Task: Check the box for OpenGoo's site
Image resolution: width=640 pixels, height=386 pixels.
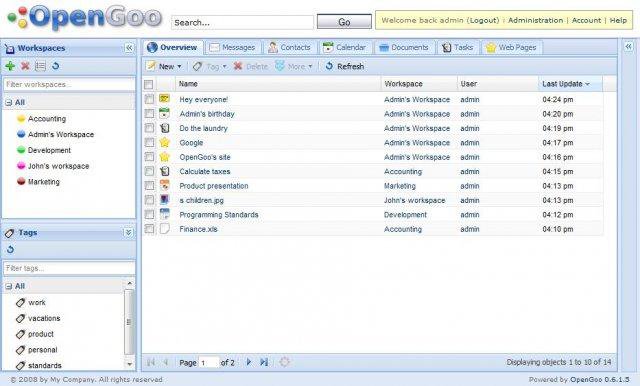Action: 149,157
